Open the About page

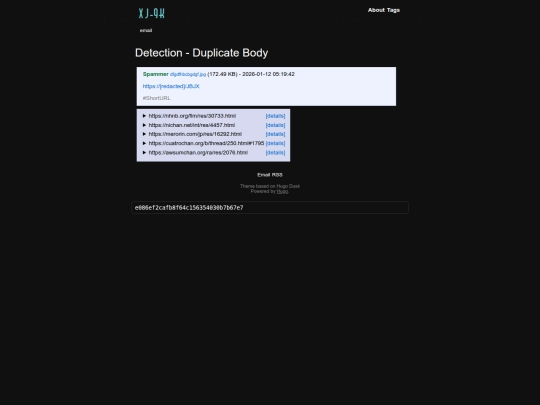pyautogui.click(x=376, y=10)
